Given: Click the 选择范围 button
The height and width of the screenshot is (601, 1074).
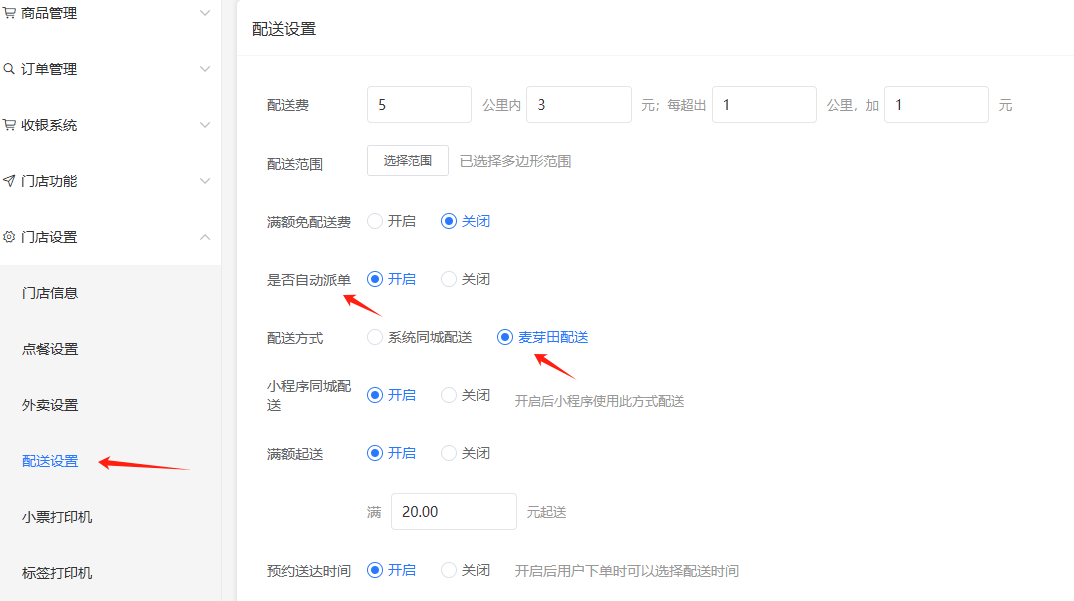Looking at the screenshot, I should click(407, 160).
